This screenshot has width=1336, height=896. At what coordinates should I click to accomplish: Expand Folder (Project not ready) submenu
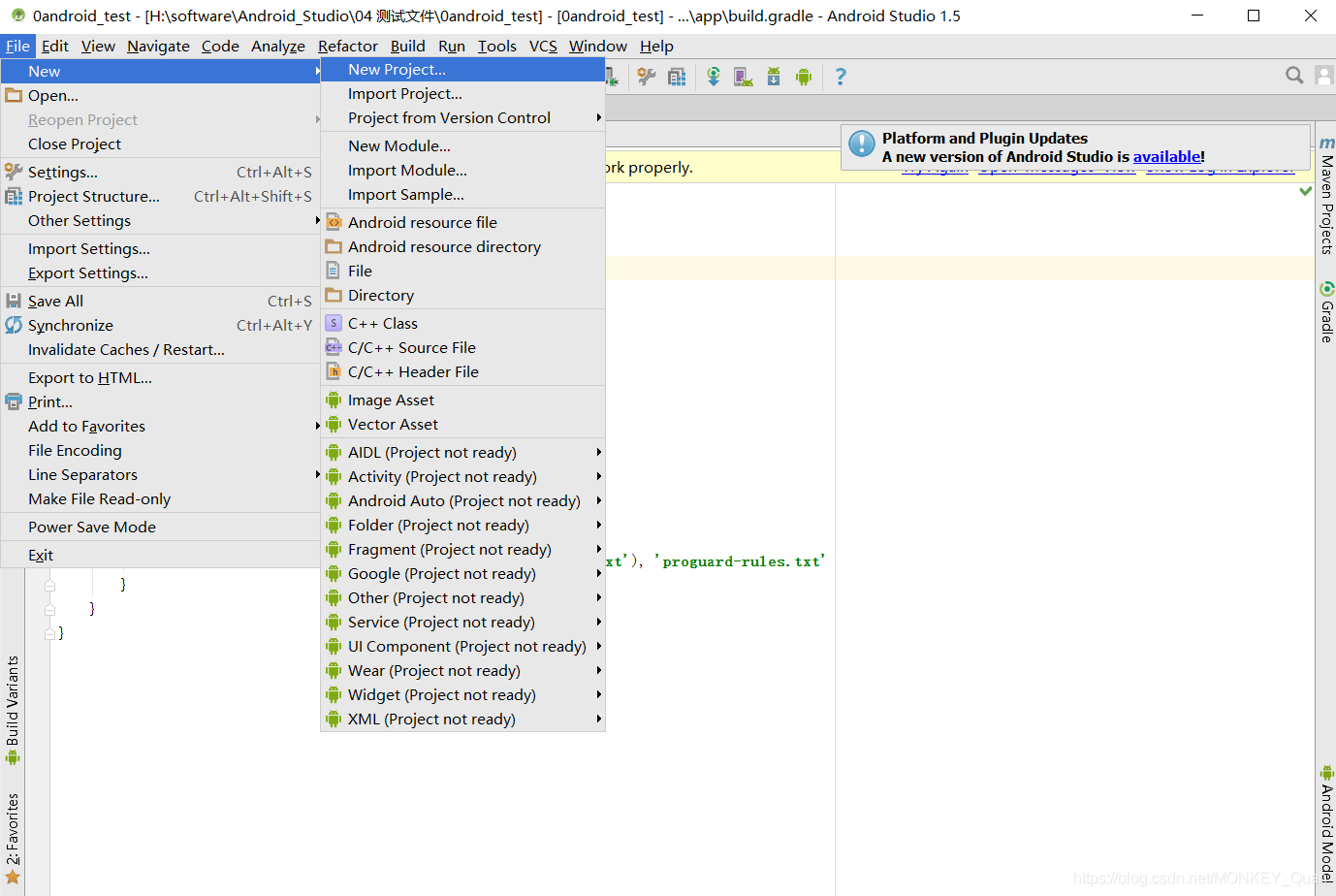[462, 525]
